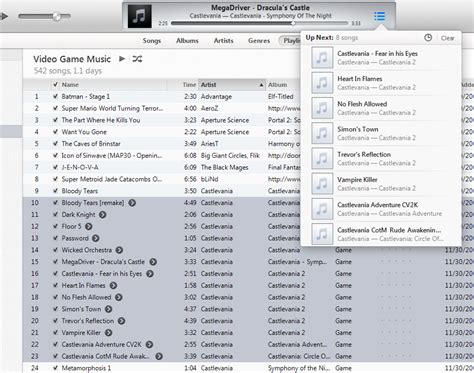Viewport: 474px width, 373px height.
Task: Click artwork of Trevor's Reflection in Up Next
Action: [x=322, y=159]
